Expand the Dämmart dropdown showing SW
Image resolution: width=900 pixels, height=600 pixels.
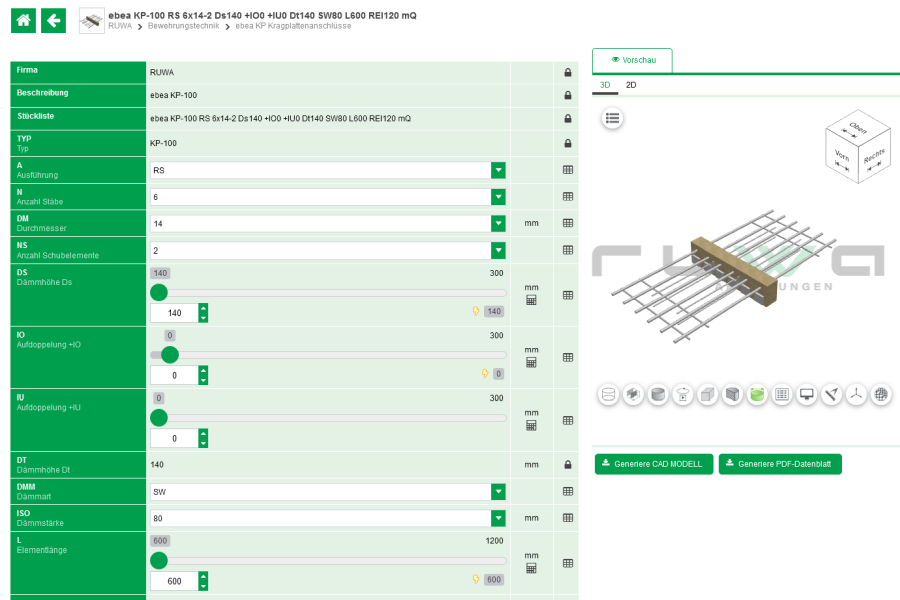[498, 492]
